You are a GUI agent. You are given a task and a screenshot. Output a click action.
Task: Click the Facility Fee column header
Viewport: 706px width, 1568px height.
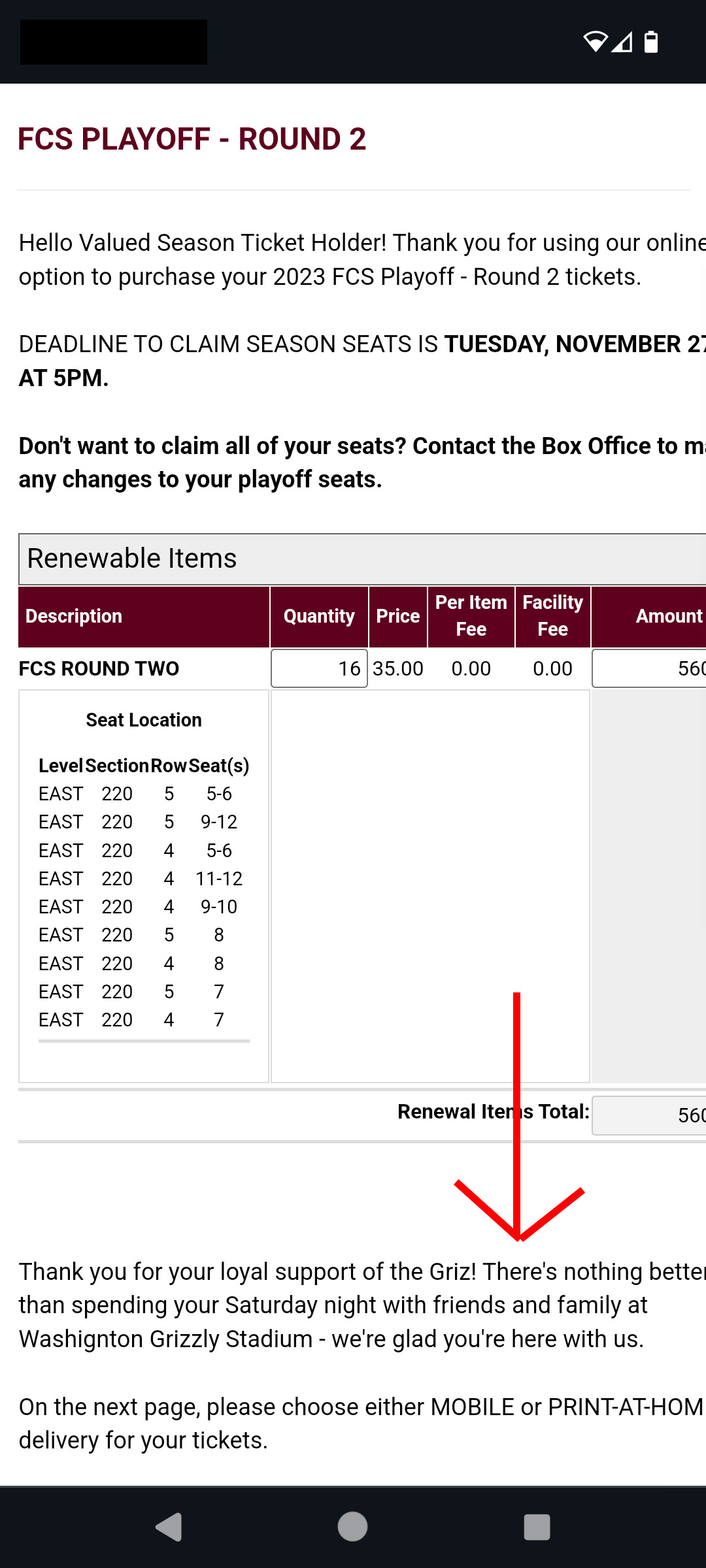[x=553, y=616]
